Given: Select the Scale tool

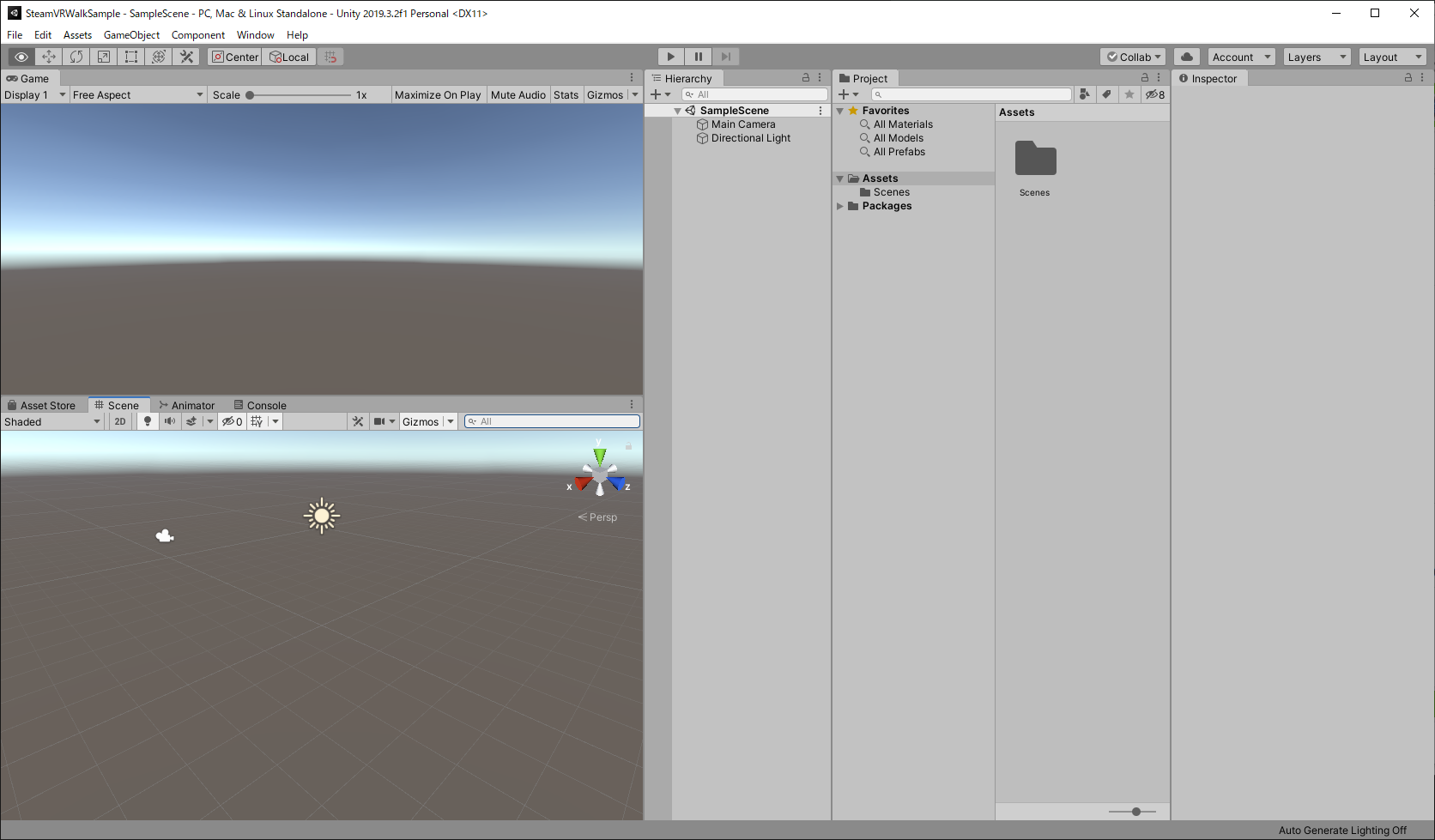Looking at the screenshot, I should tap(104, 57).
